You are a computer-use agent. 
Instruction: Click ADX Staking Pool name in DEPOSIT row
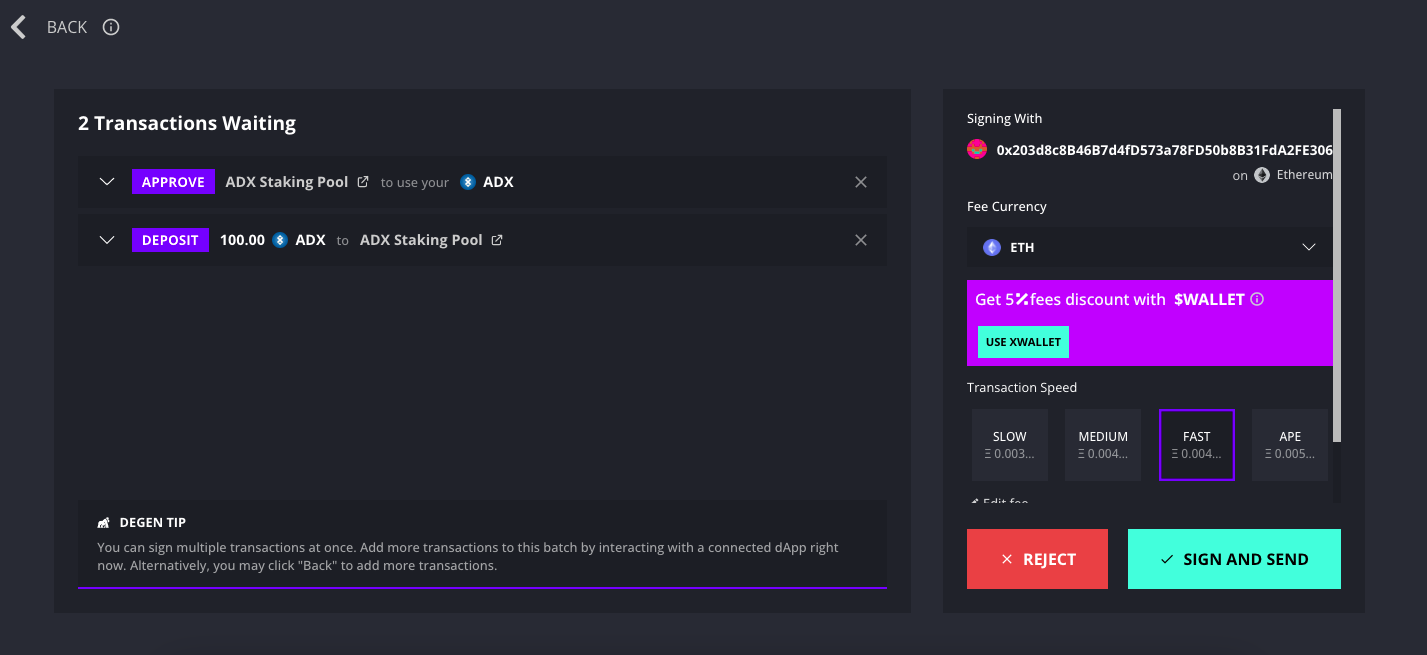pos(421,240)
